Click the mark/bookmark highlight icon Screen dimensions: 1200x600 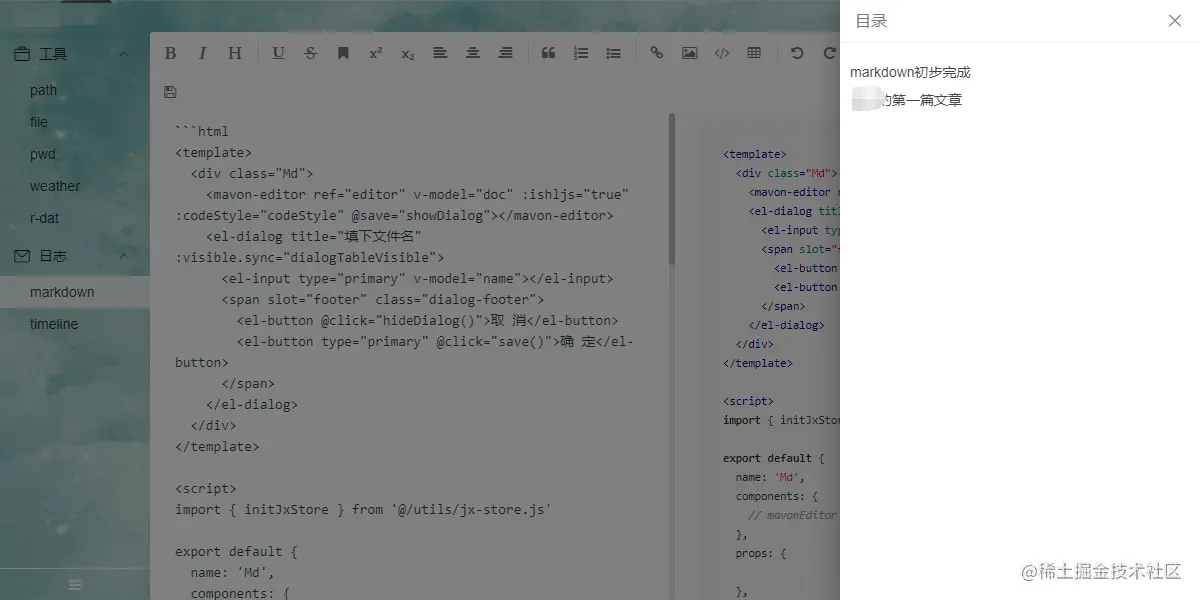tap(343, 53)
